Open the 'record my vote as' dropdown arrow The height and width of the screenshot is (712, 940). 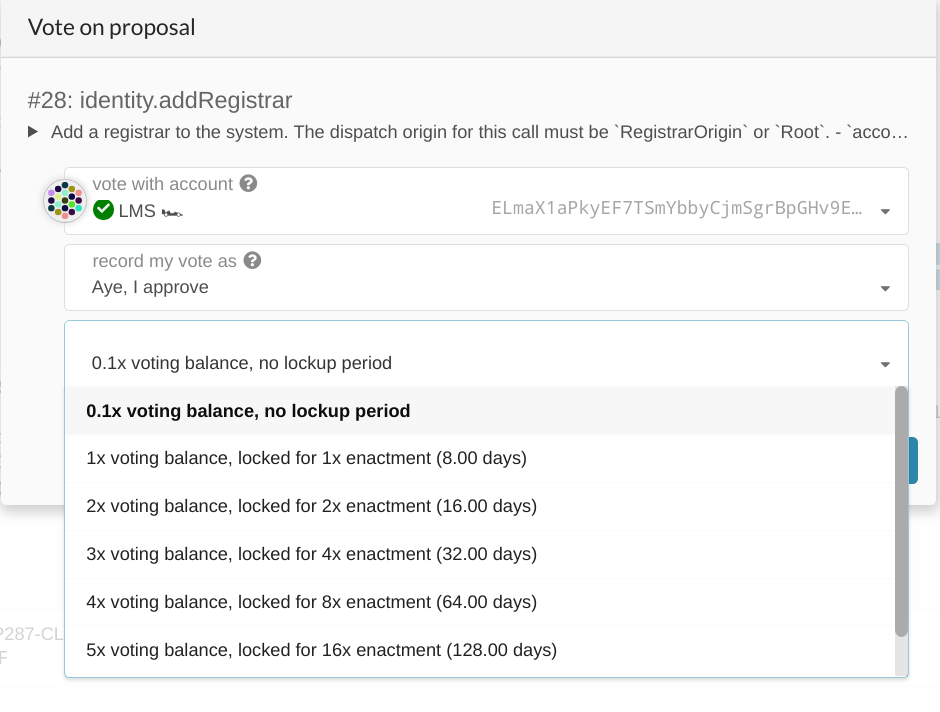tap(885, 288)
